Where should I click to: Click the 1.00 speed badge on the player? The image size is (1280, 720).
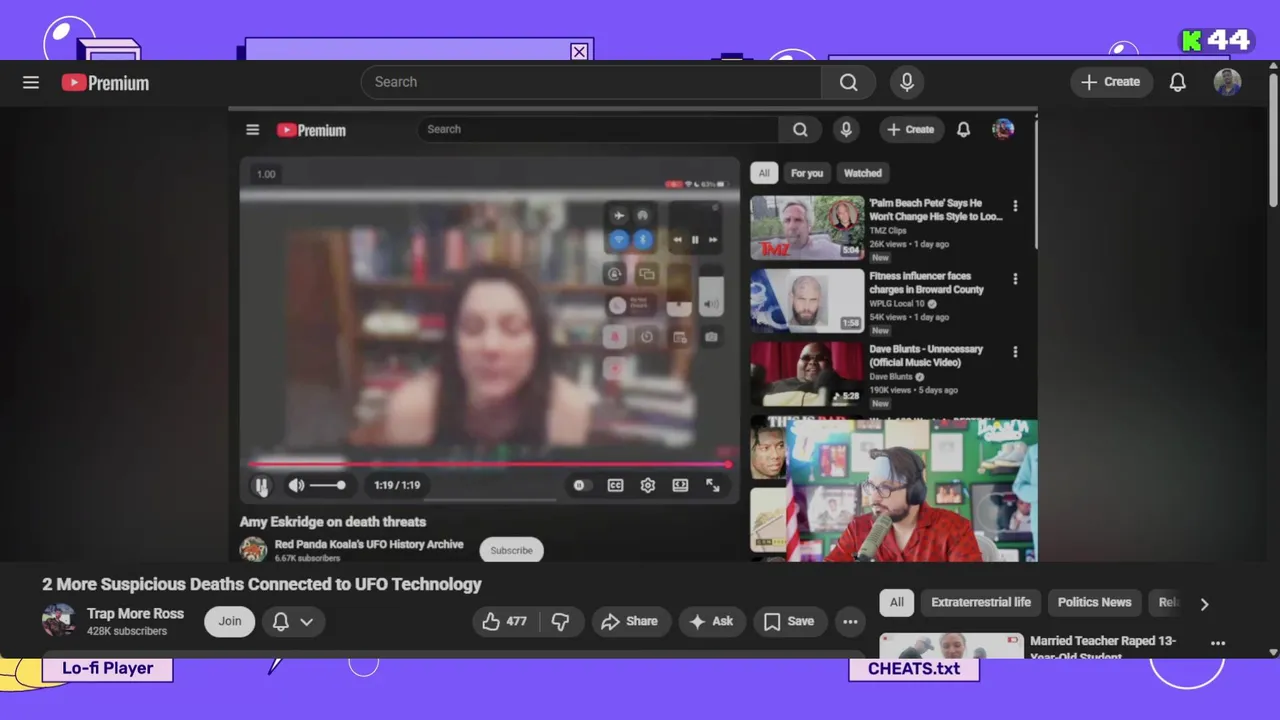tap(266, 174)
